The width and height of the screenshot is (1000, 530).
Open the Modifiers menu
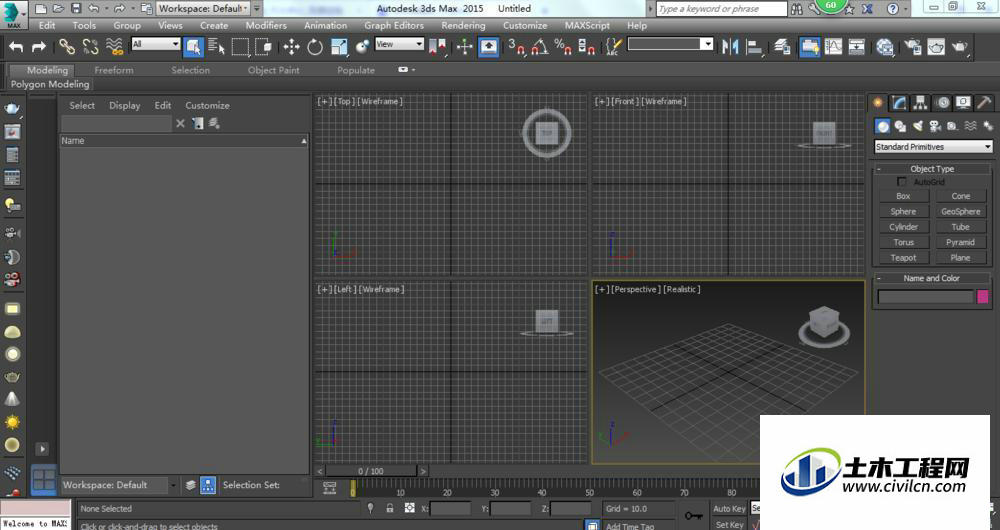(x=266, y=26)
